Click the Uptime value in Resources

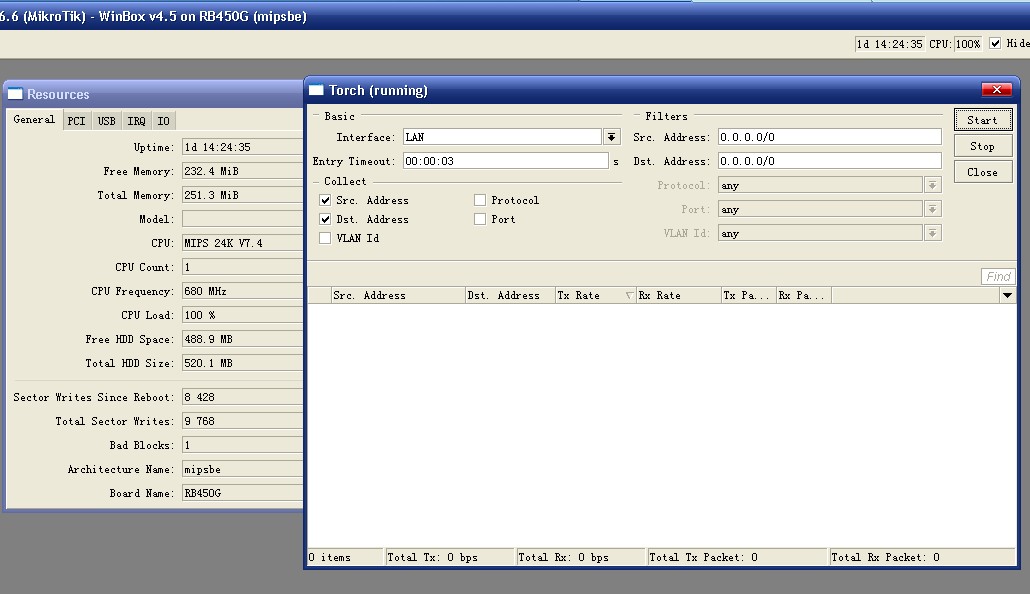pos(242,147)
